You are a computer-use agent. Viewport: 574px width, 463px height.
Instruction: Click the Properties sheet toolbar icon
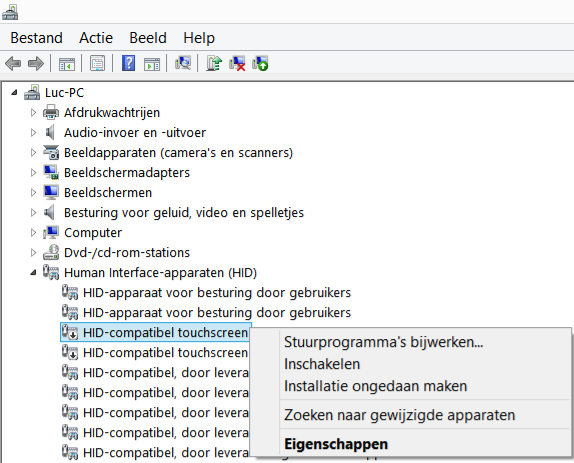coord(97,63)
